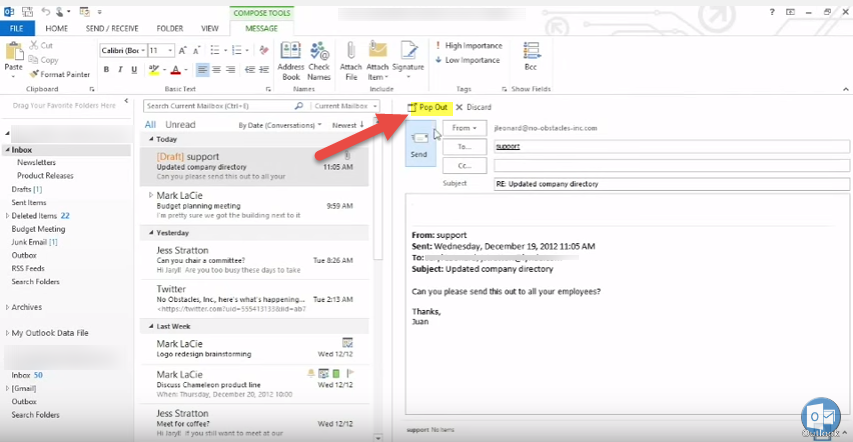853x442 pixels.
Task: Open the font size 11 dropdown
Action: 170,50
